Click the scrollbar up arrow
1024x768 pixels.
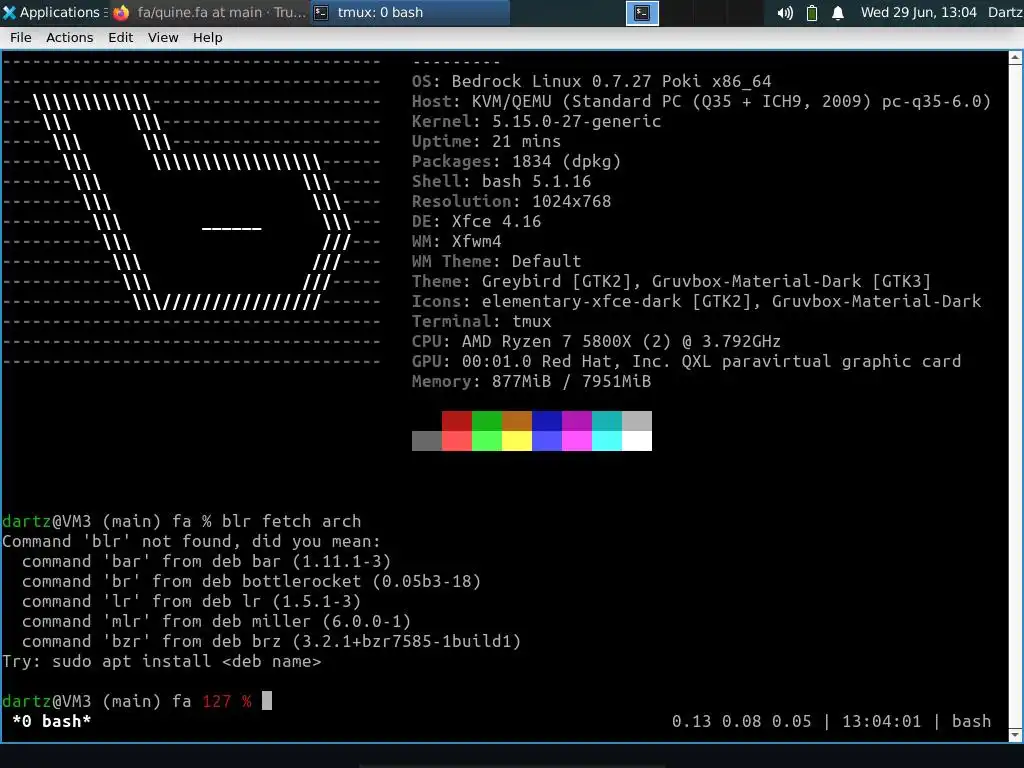tap(1016, 58)
